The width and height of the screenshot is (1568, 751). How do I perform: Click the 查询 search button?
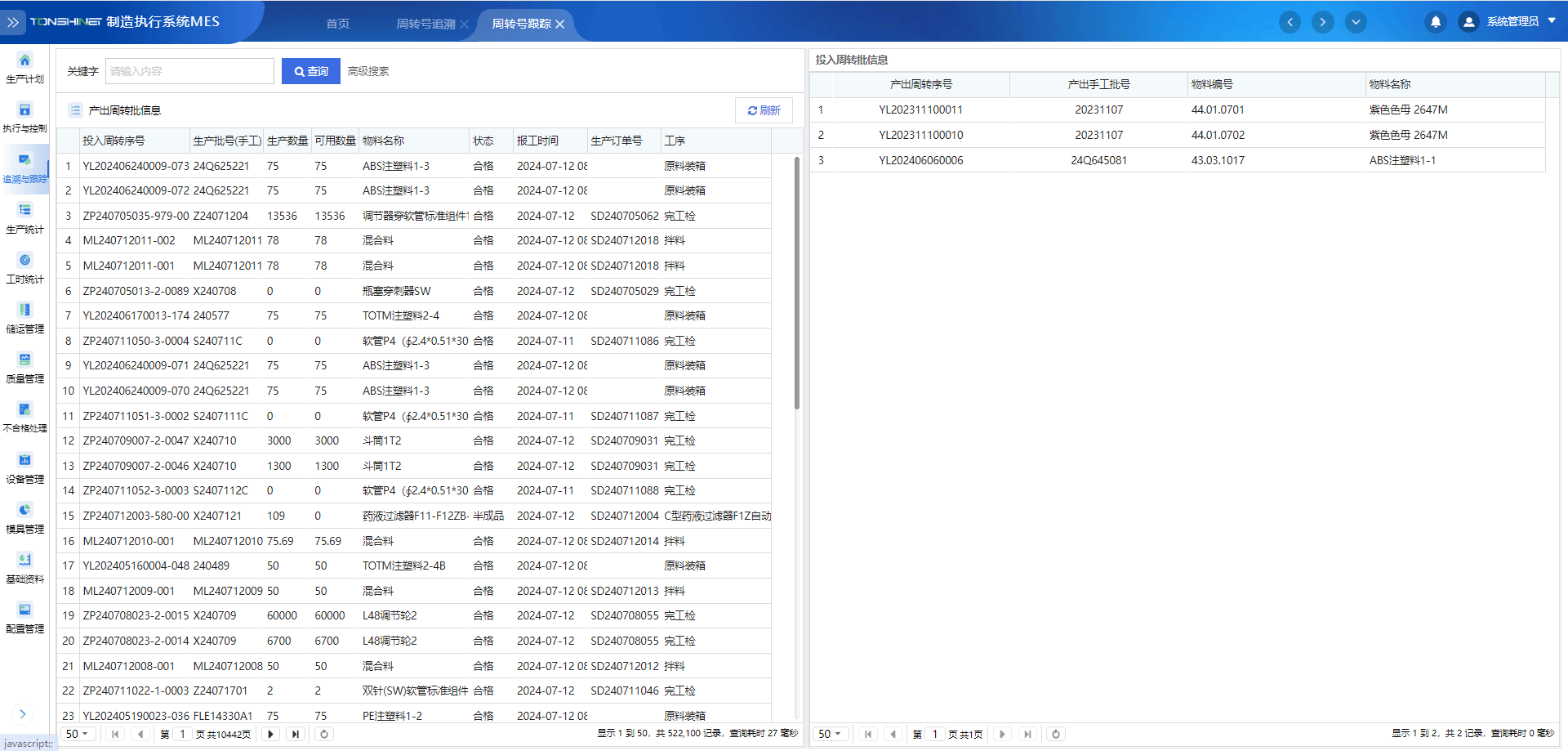coord(310,71)
